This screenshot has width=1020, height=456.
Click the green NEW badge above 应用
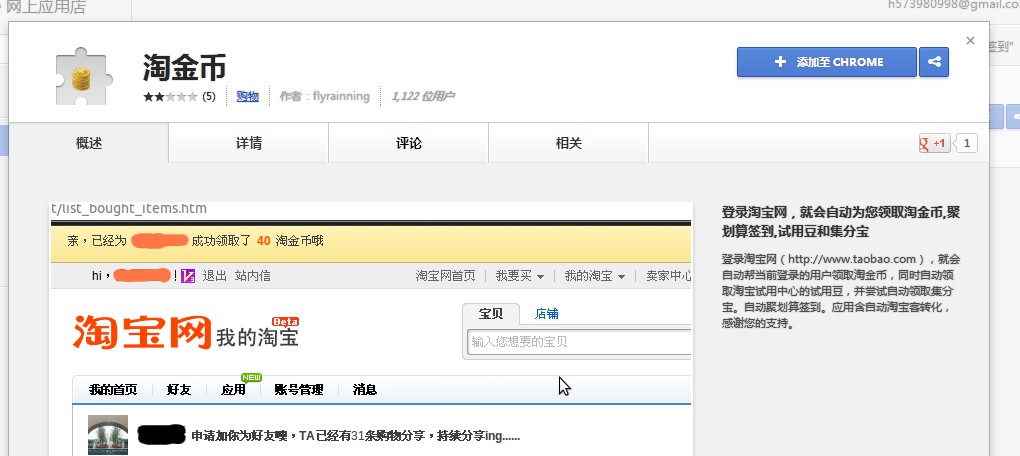coord(251,377)
